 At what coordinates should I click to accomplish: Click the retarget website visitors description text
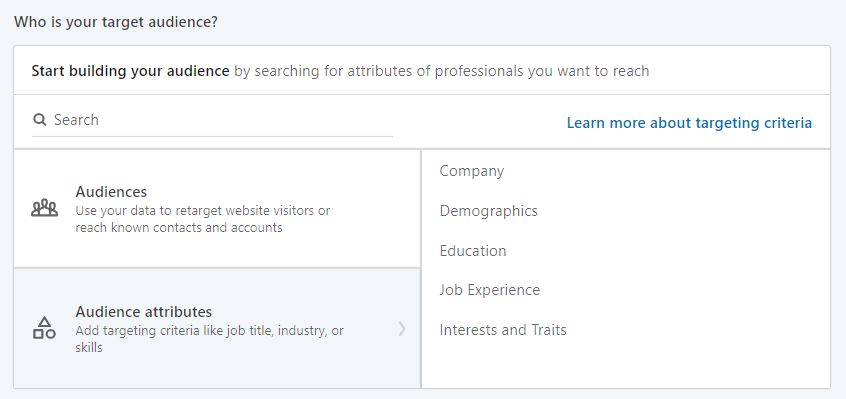[x=203, y=210]
